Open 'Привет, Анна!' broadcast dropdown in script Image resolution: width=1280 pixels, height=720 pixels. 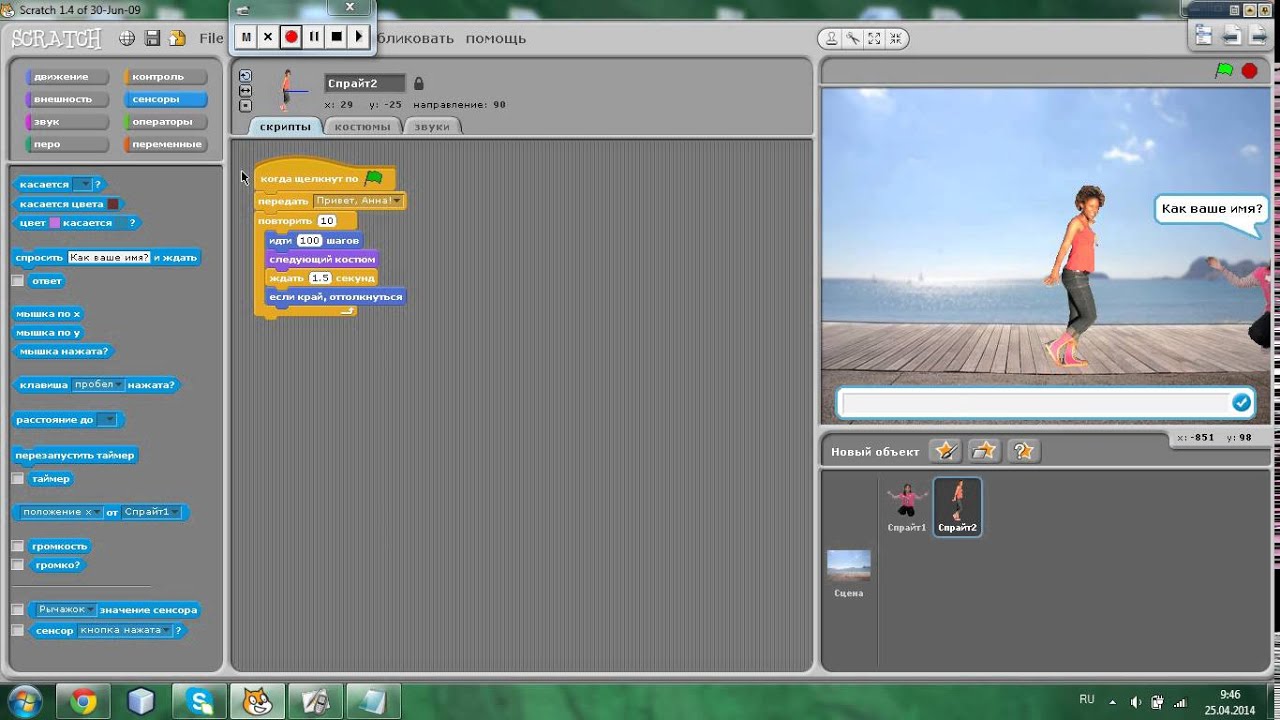[358, 201]
